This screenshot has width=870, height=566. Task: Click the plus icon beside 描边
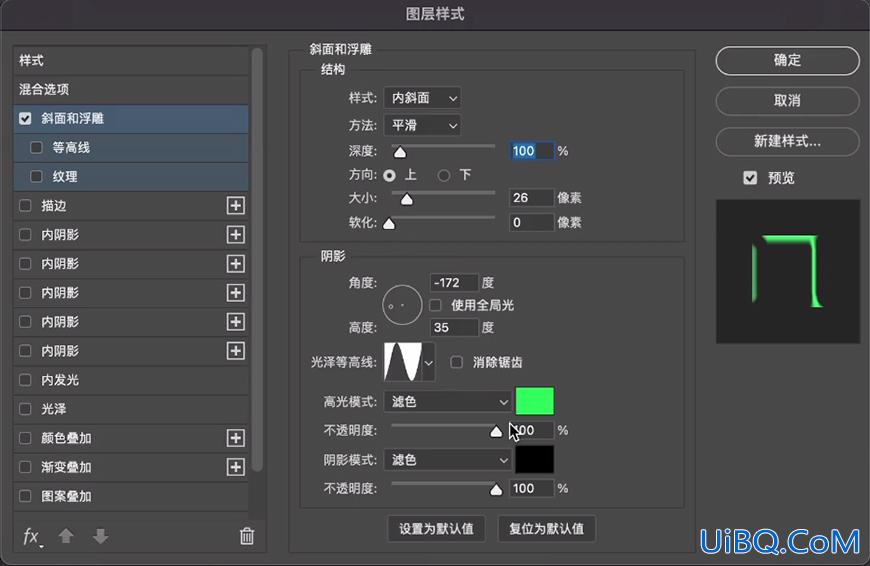[236, 205]
